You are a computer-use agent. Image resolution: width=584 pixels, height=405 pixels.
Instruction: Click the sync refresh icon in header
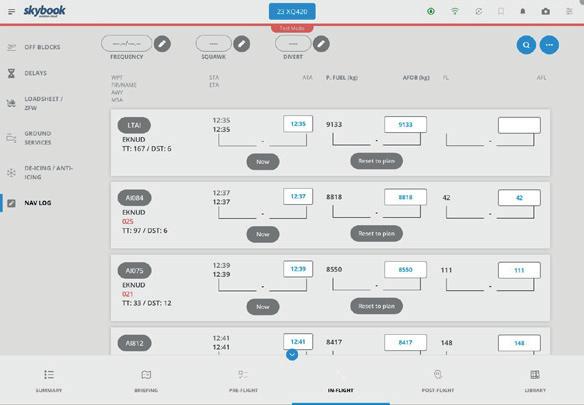coord(478,12)
